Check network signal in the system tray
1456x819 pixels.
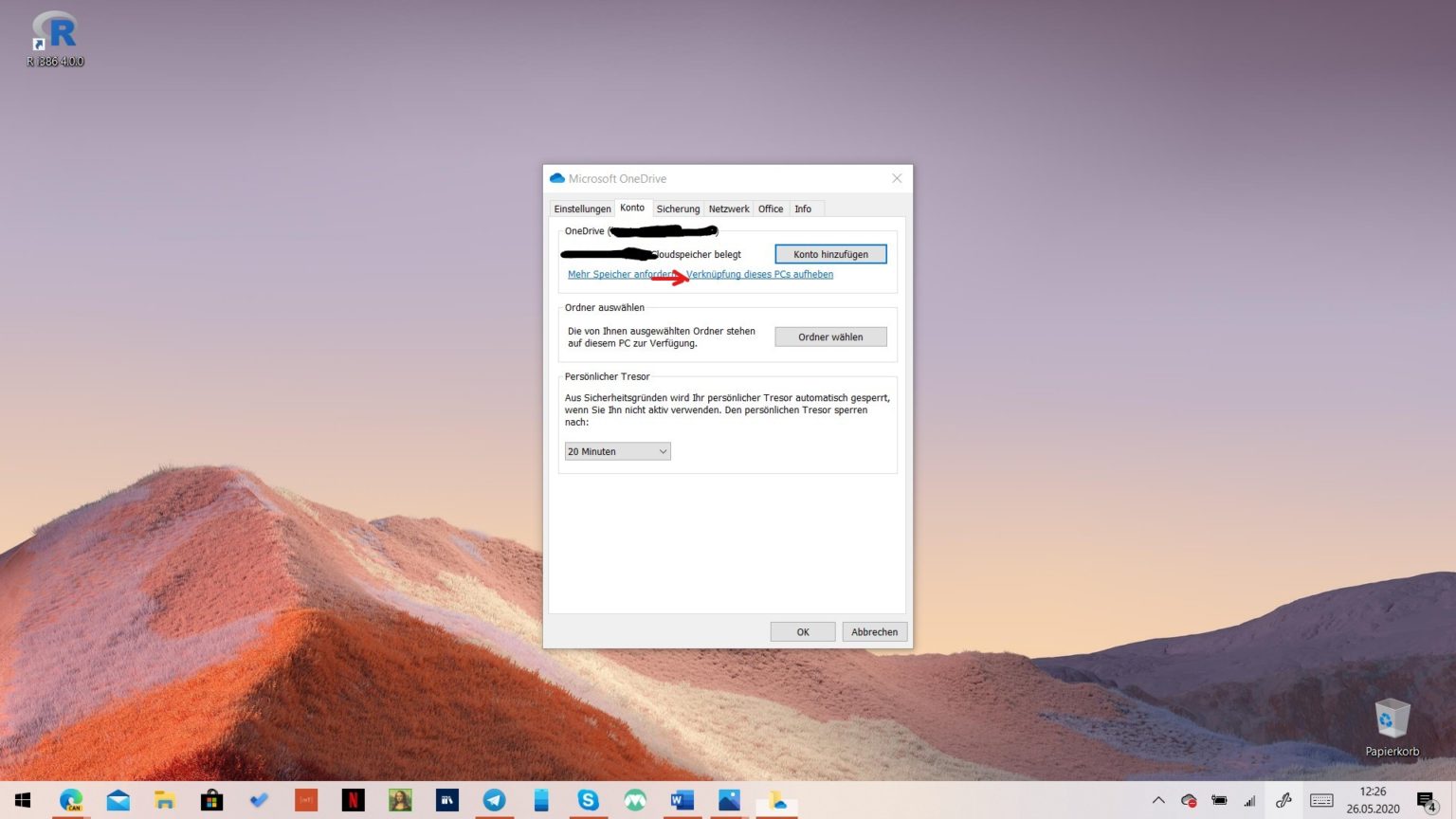pos(1249,801)
